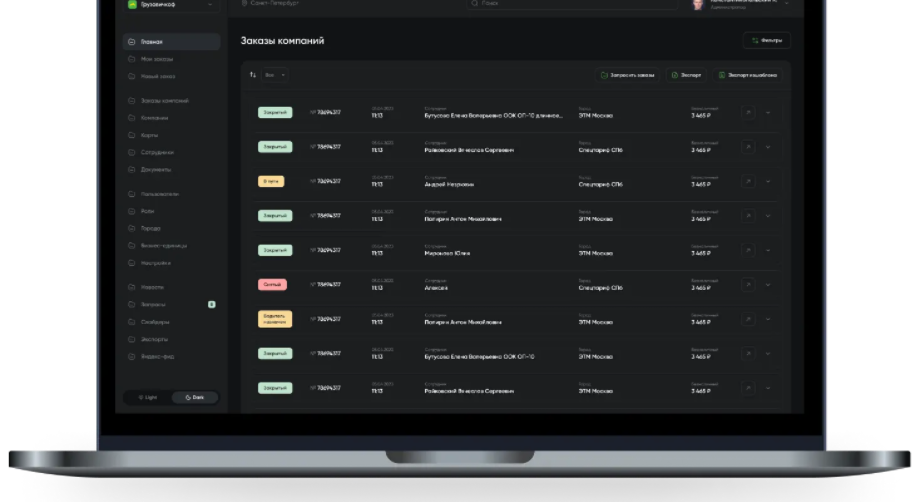Expand the first order row chevron

click(768, 113)
